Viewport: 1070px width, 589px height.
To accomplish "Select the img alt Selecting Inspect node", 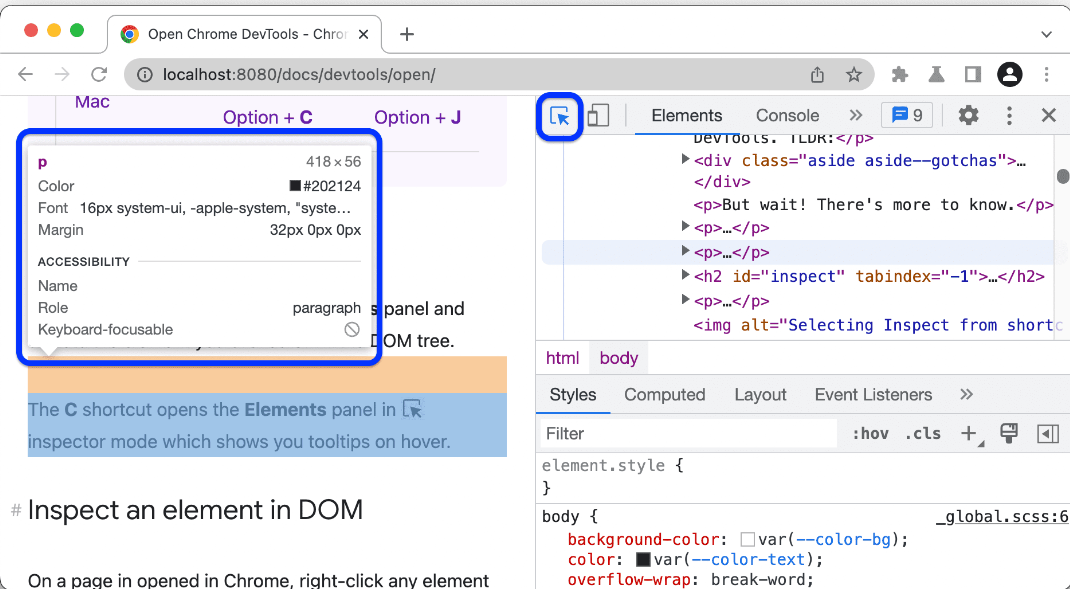I will [878, 325].
